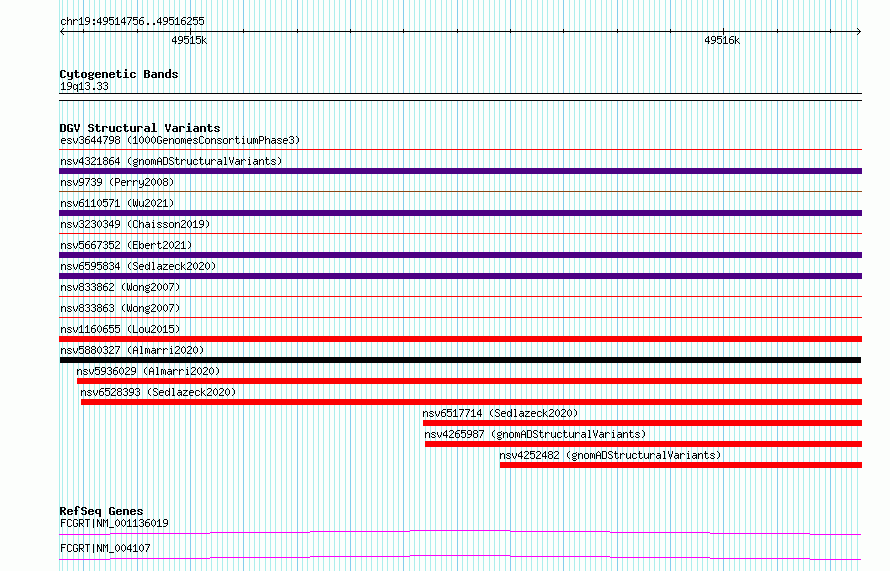Click the esv3644798 (1000GenomesConsortiumPhase3) label

(x=180, y=140)
